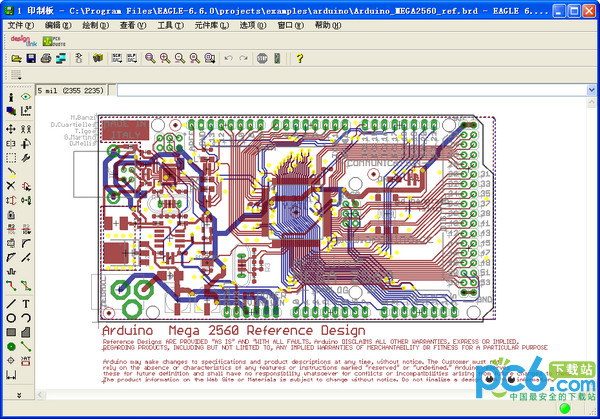
Task: Select the Ripup tool
Action: 26,286
